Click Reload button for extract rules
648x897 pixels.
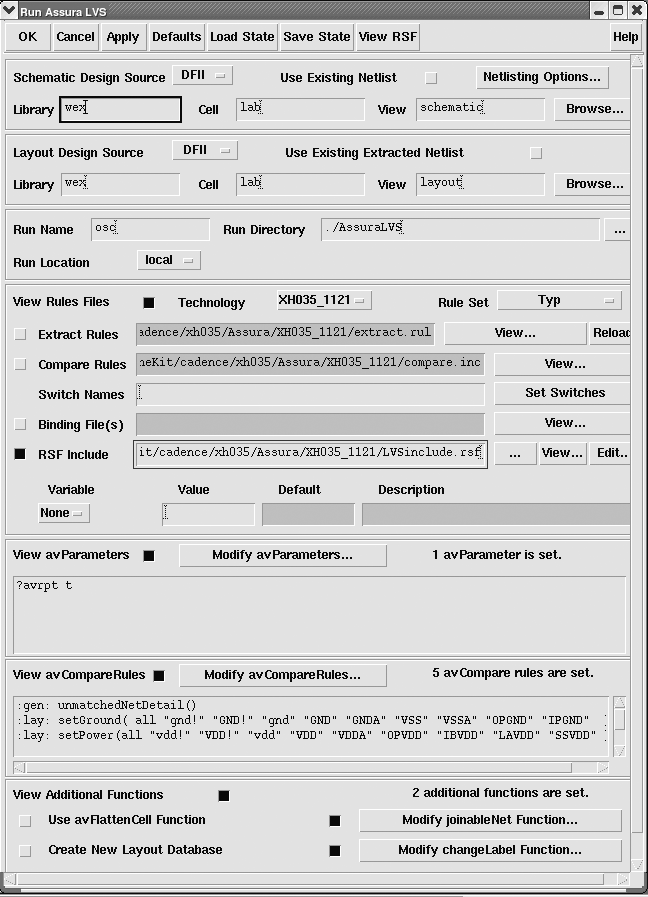(611, 333)
